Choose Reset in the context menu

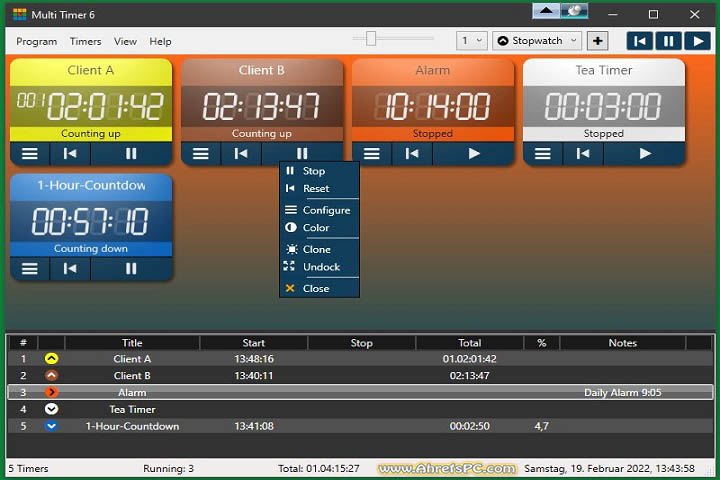point(319,188)
